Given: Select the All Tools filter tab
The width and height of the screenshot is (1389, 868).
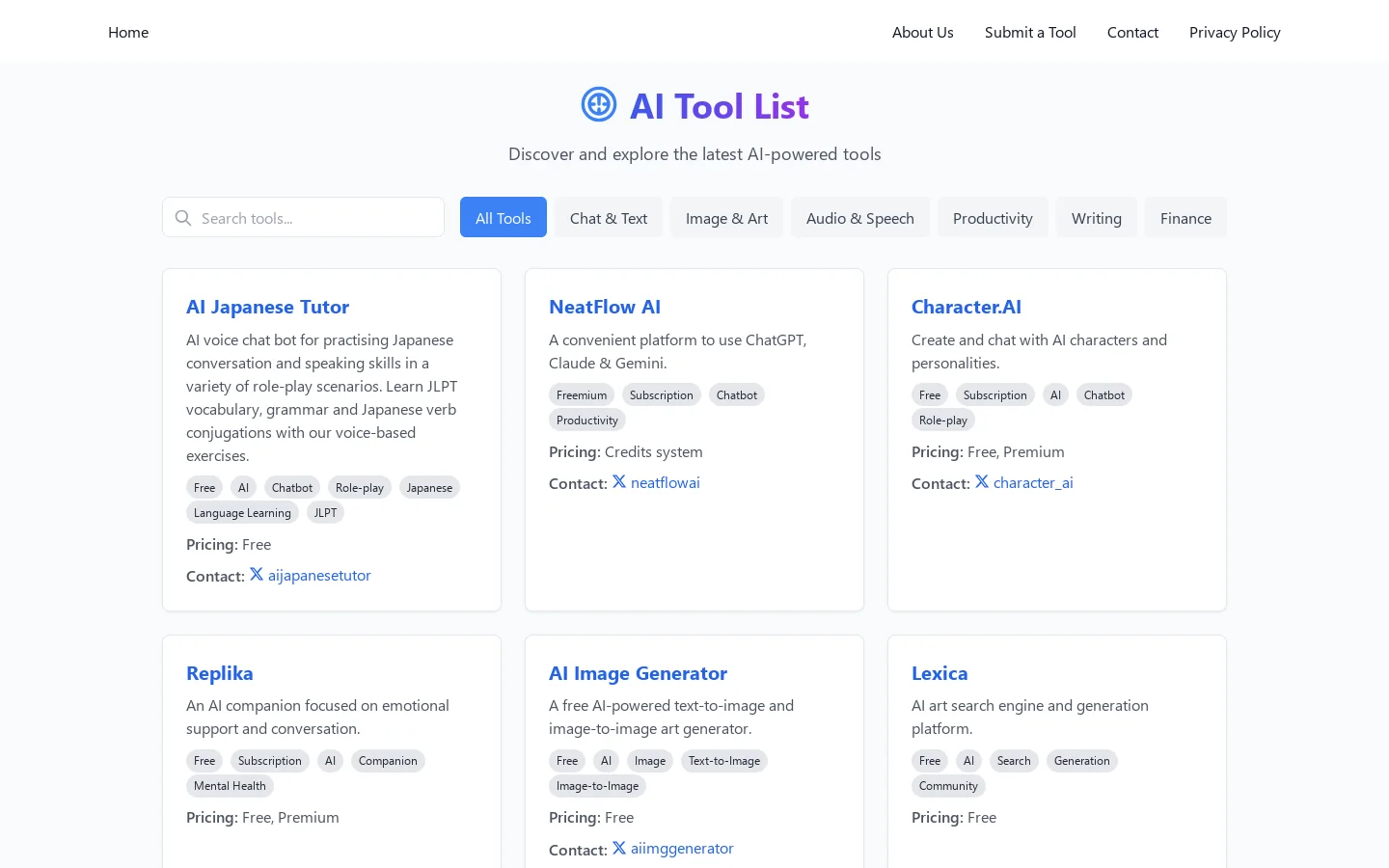Looking at the screenshot, I should coord(504,218).
